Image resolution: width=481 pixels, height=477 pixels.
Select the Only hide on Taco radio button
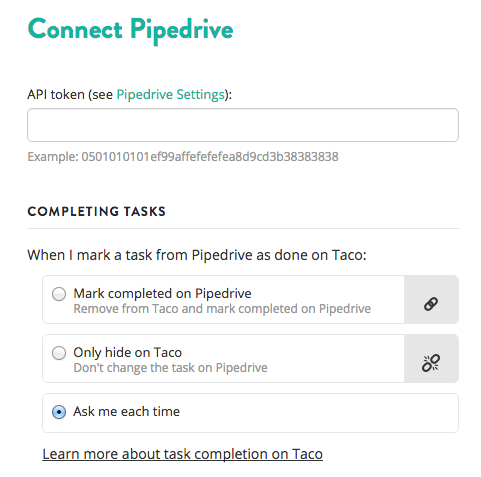[59, 353]
